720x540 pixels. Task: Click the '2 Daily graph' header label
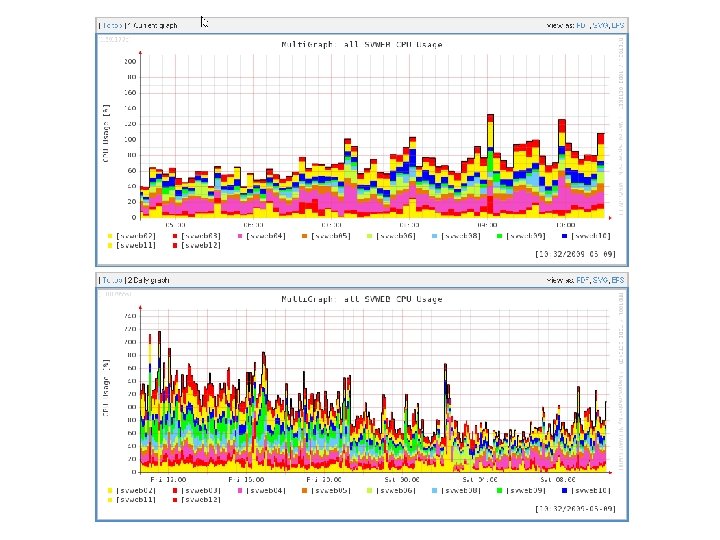pos(149,280)
